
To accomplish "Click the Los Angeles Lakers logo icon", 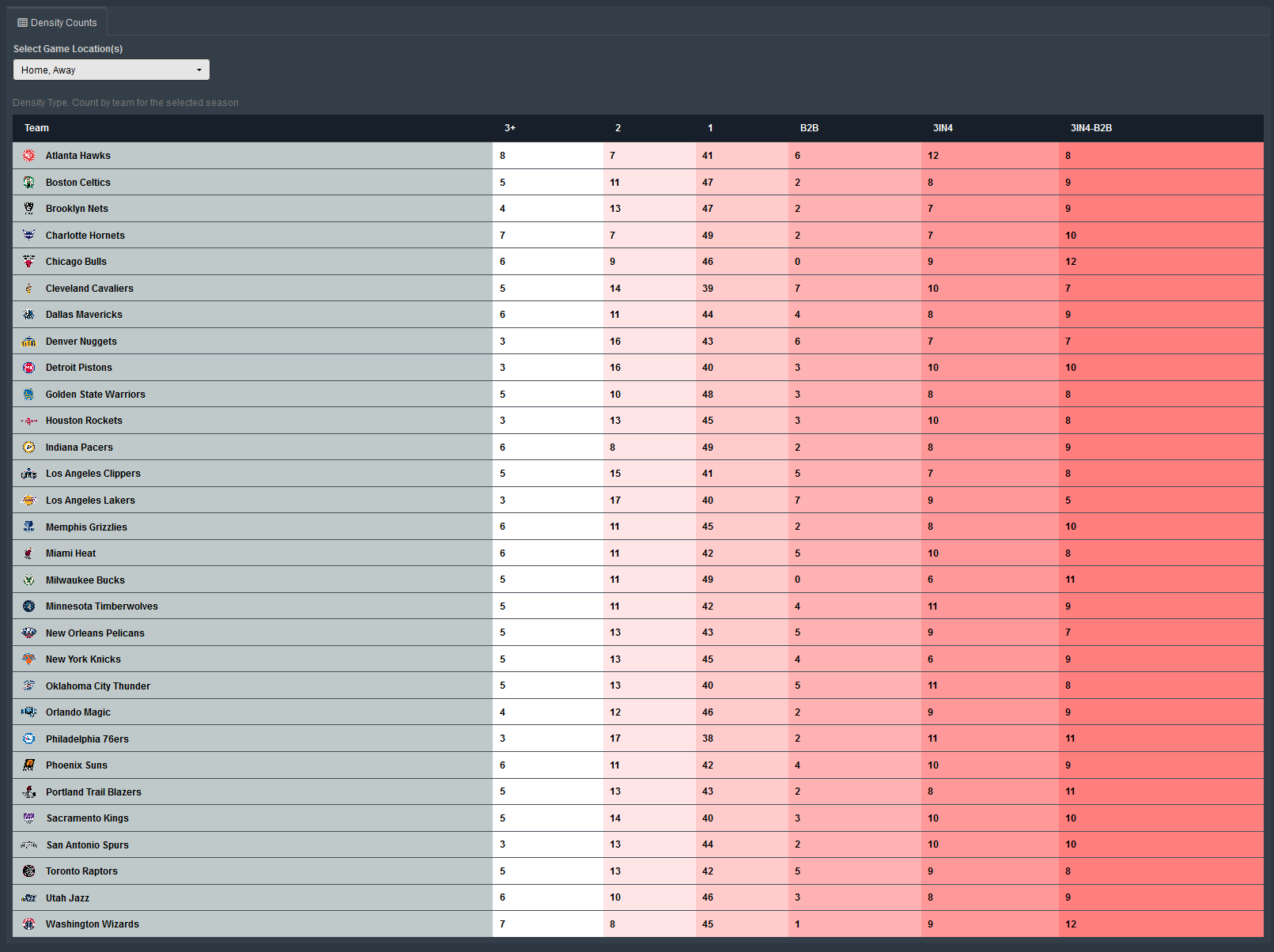I will tap(29, 501).
